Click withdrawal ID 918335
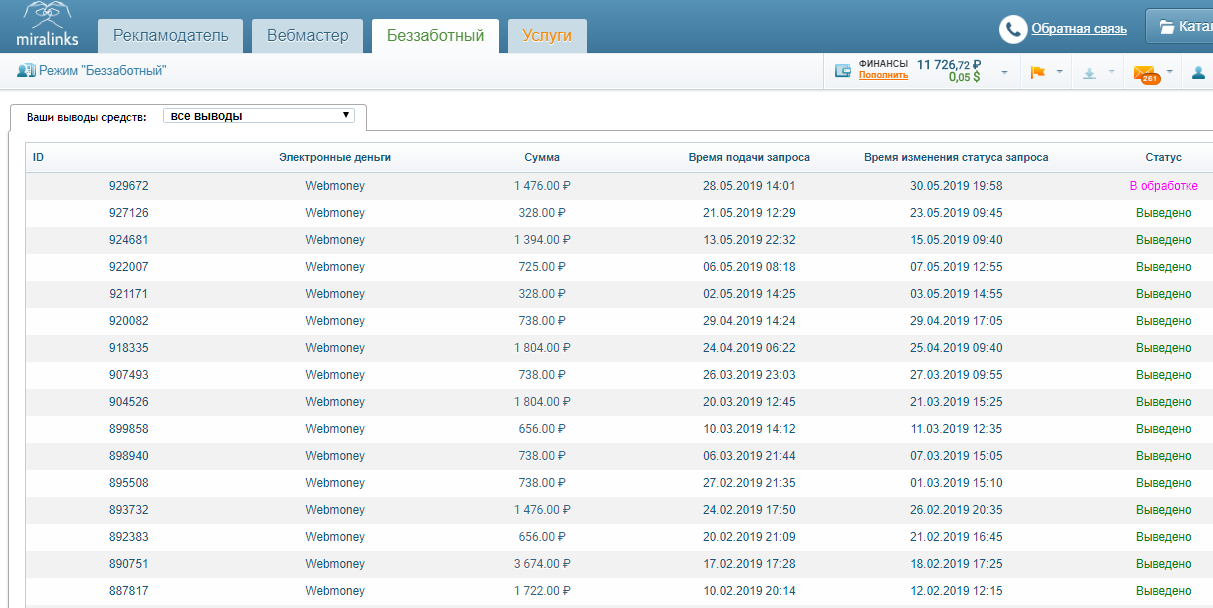 (129, 348)
